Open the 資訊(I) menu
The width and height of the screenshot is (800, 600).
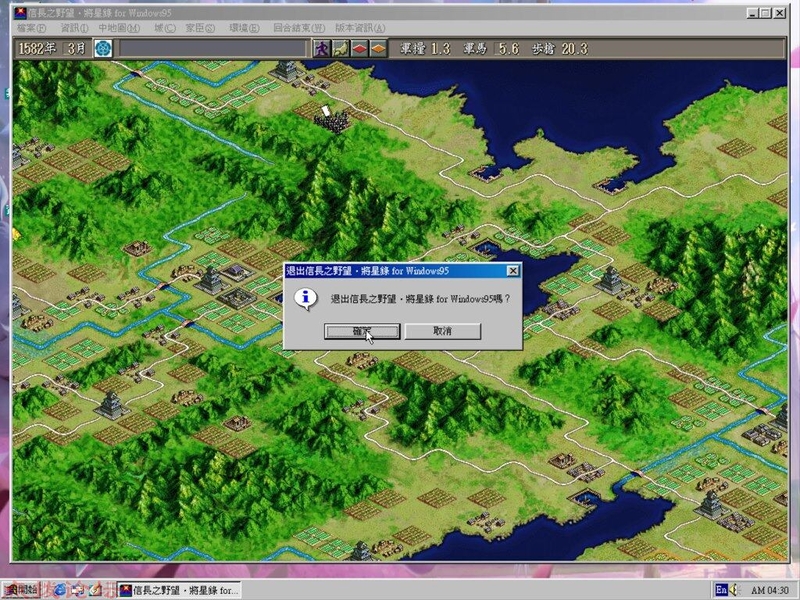[74, 28]
